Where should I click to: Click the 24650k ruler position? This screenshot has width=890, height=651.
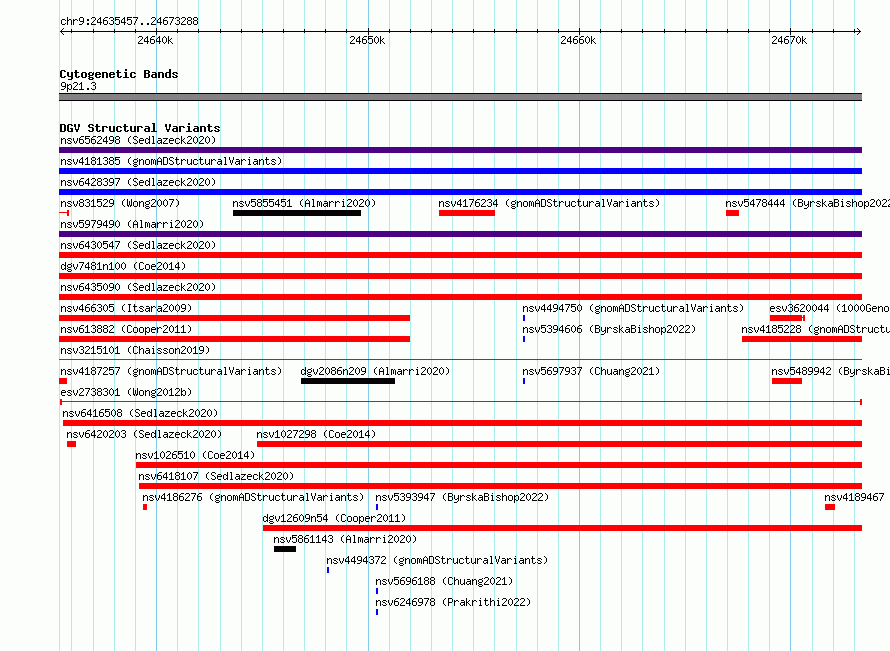pos(367,40)
